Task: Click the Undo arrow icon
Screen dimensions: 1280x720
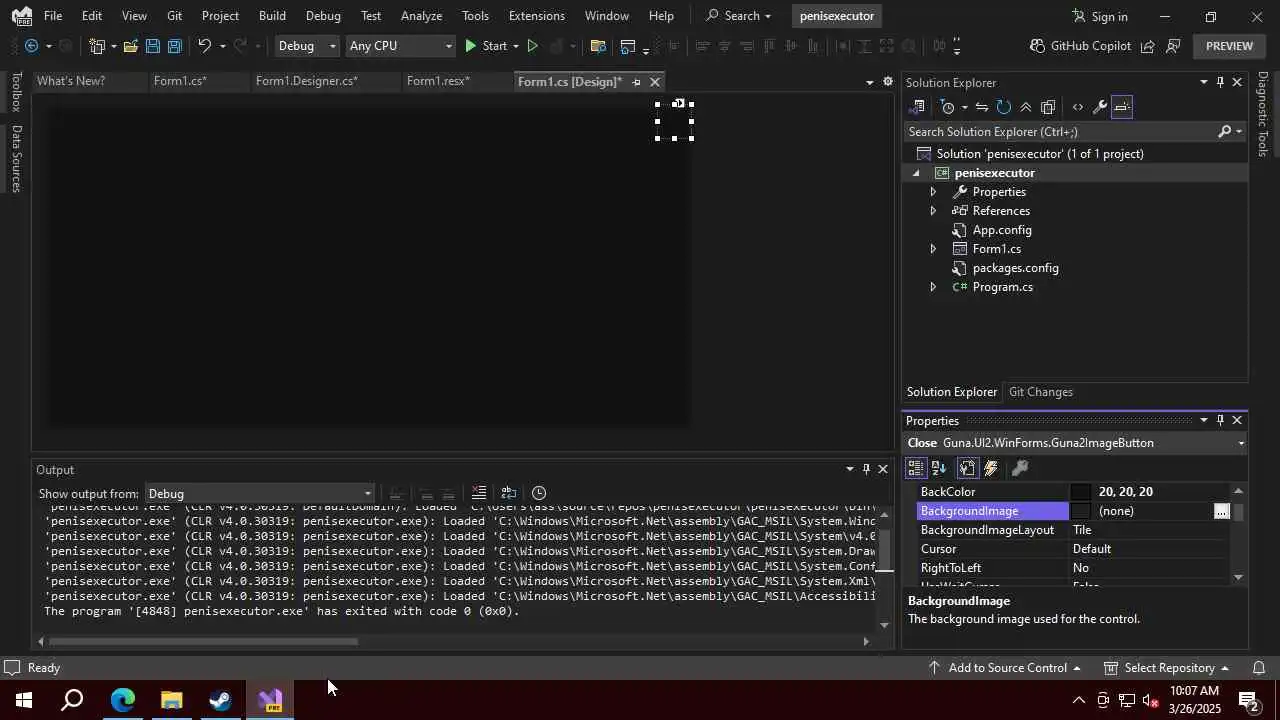Action: [x=204, y=46]
